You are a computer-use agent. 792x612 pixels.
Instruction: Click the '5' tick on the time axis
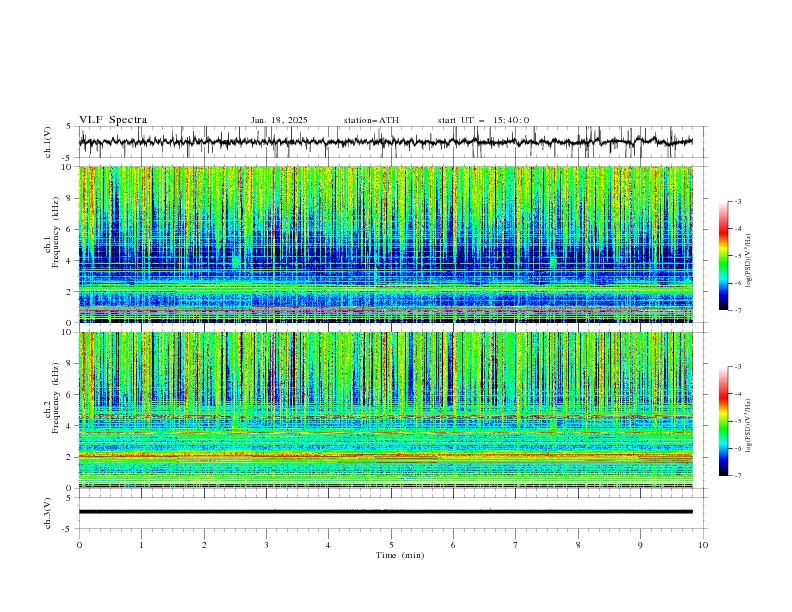[x=391, y=545]
